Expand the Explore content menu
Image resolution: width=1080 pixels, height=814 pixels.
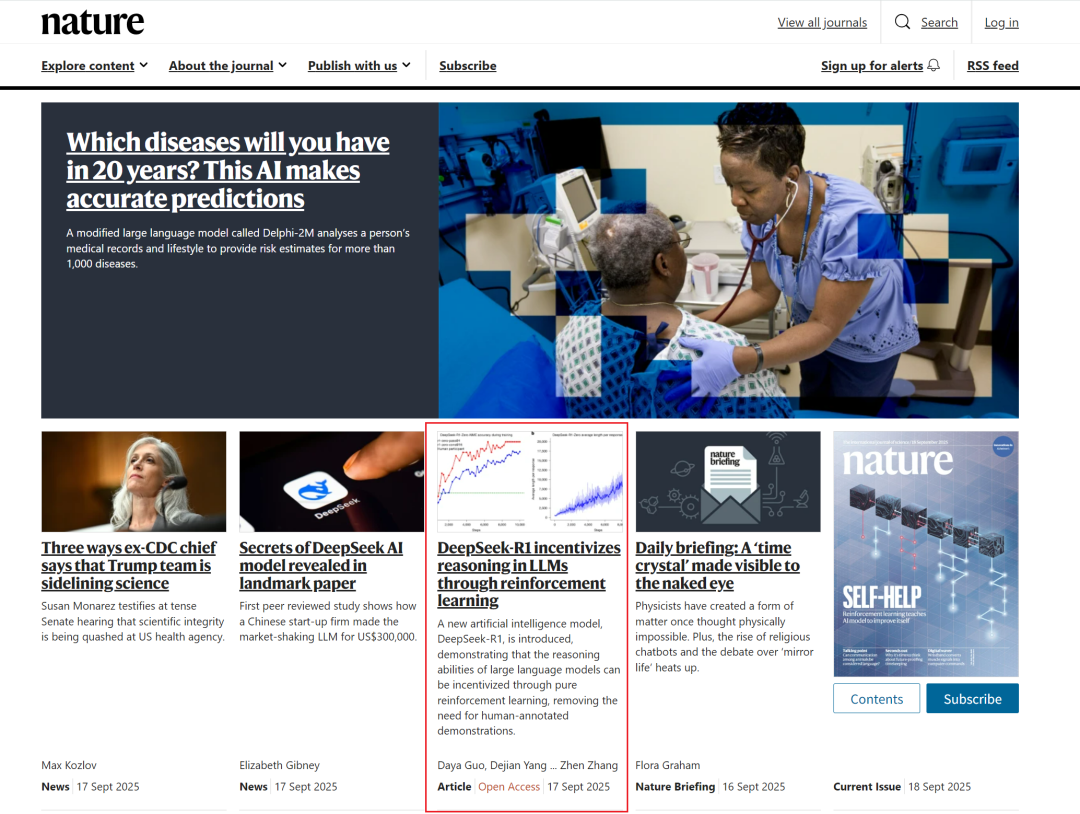click(x=94, y=66)
